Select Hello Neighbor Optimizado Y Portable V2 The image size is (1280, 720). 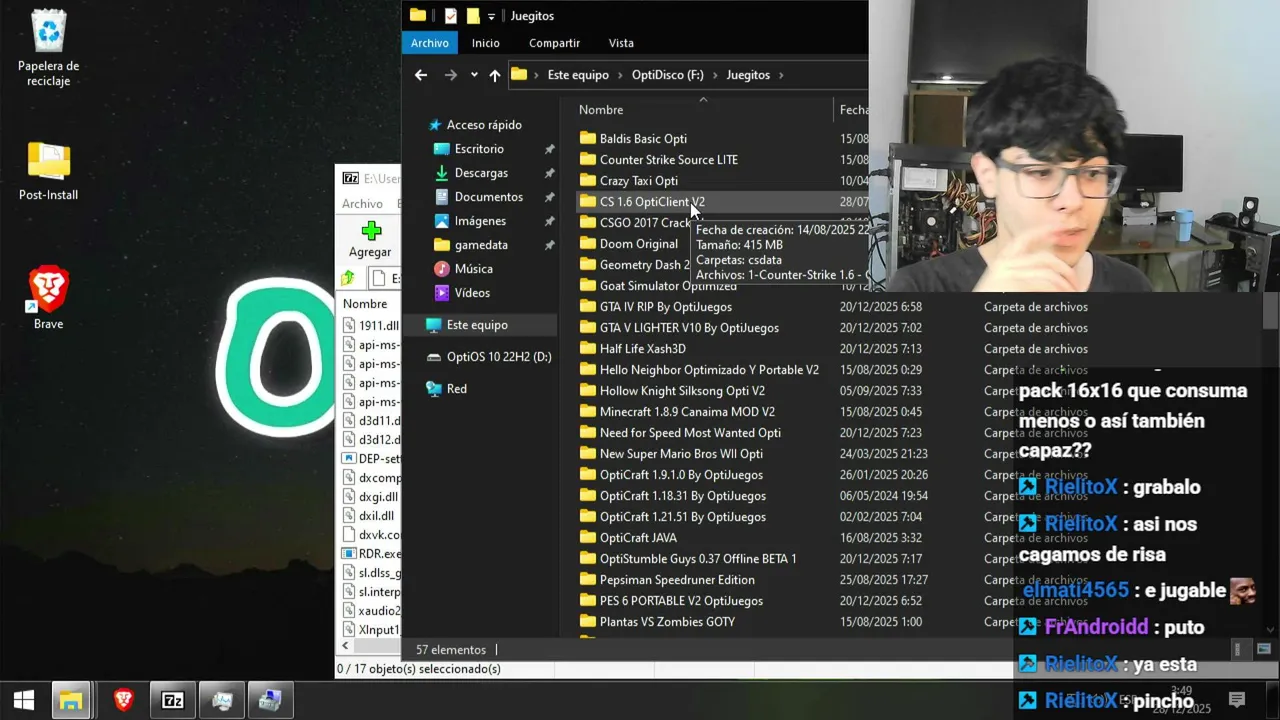pos(709,370)
